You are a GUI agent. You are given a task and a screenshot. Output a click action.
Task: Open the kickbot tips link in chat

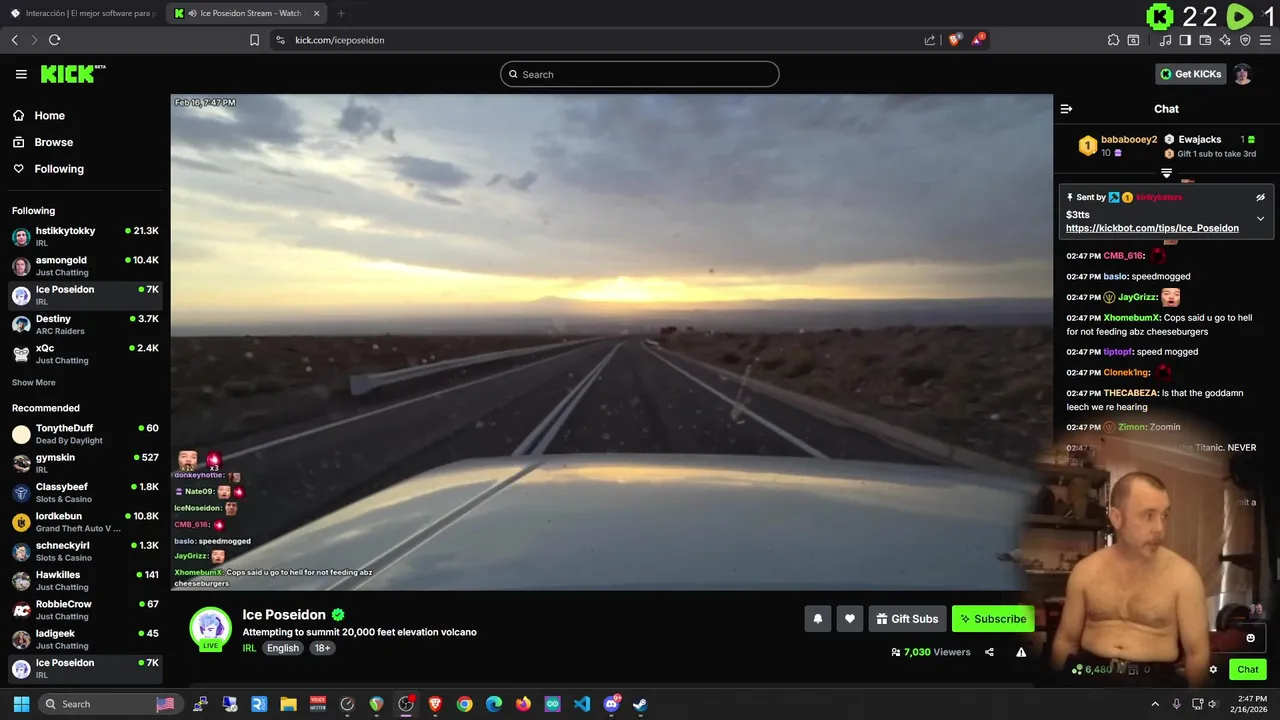1152,228
